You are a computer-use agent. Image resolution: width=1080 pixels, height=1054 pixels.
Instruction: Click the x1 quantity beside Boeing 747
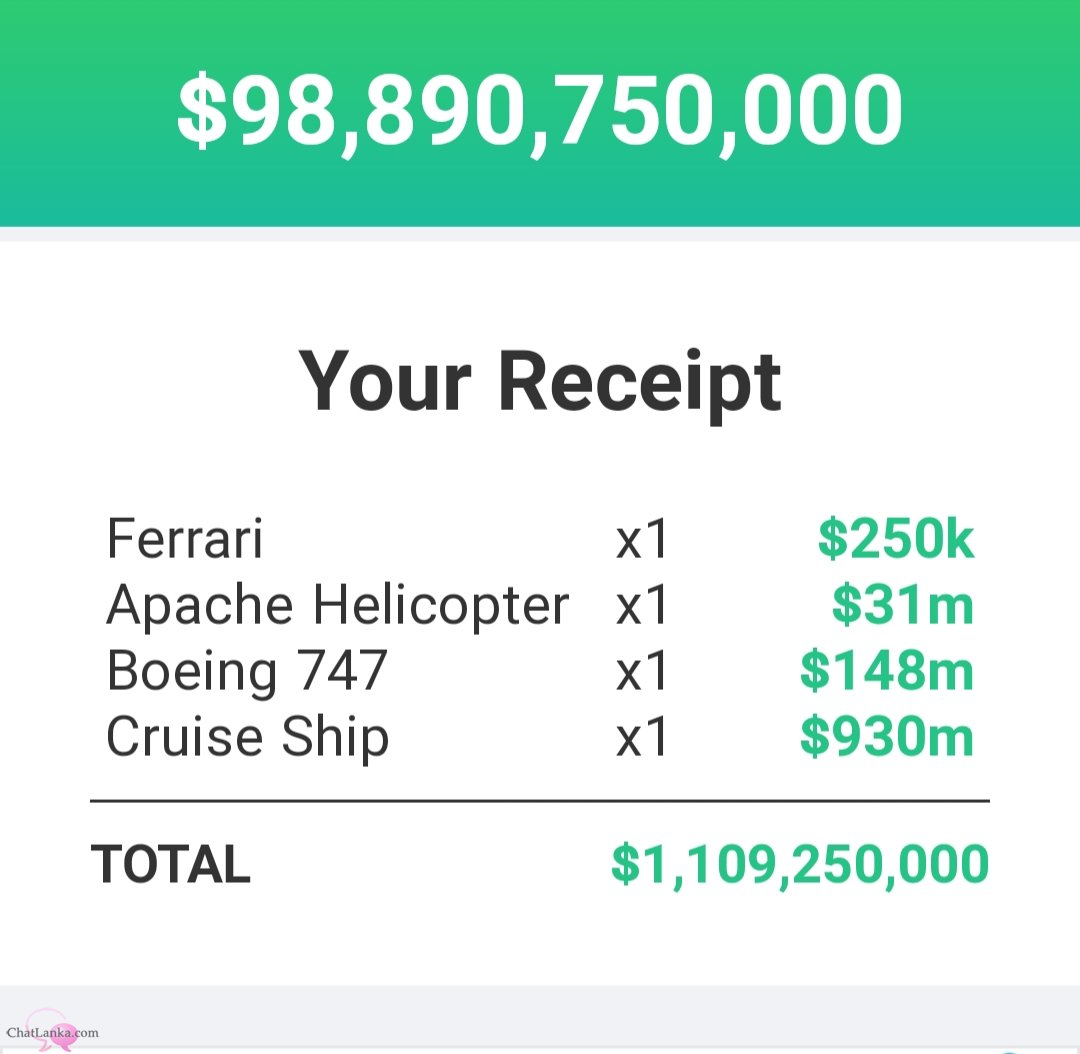coord(641,671)
